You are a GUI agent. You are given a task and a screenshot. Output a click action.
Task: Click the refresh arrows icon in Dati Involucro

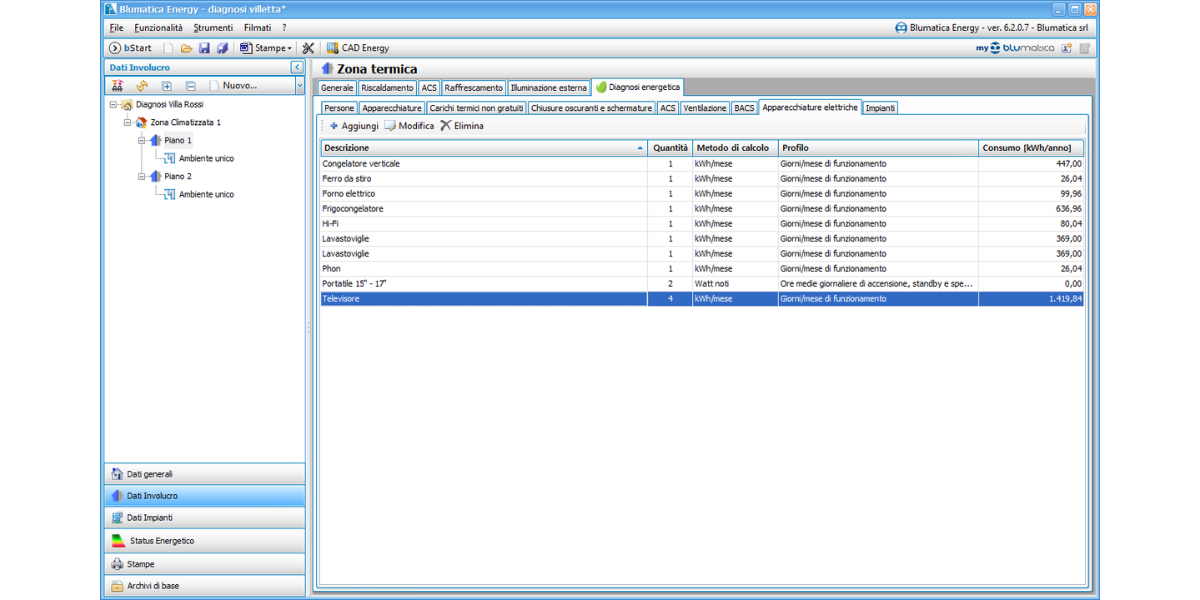[141, 86]
